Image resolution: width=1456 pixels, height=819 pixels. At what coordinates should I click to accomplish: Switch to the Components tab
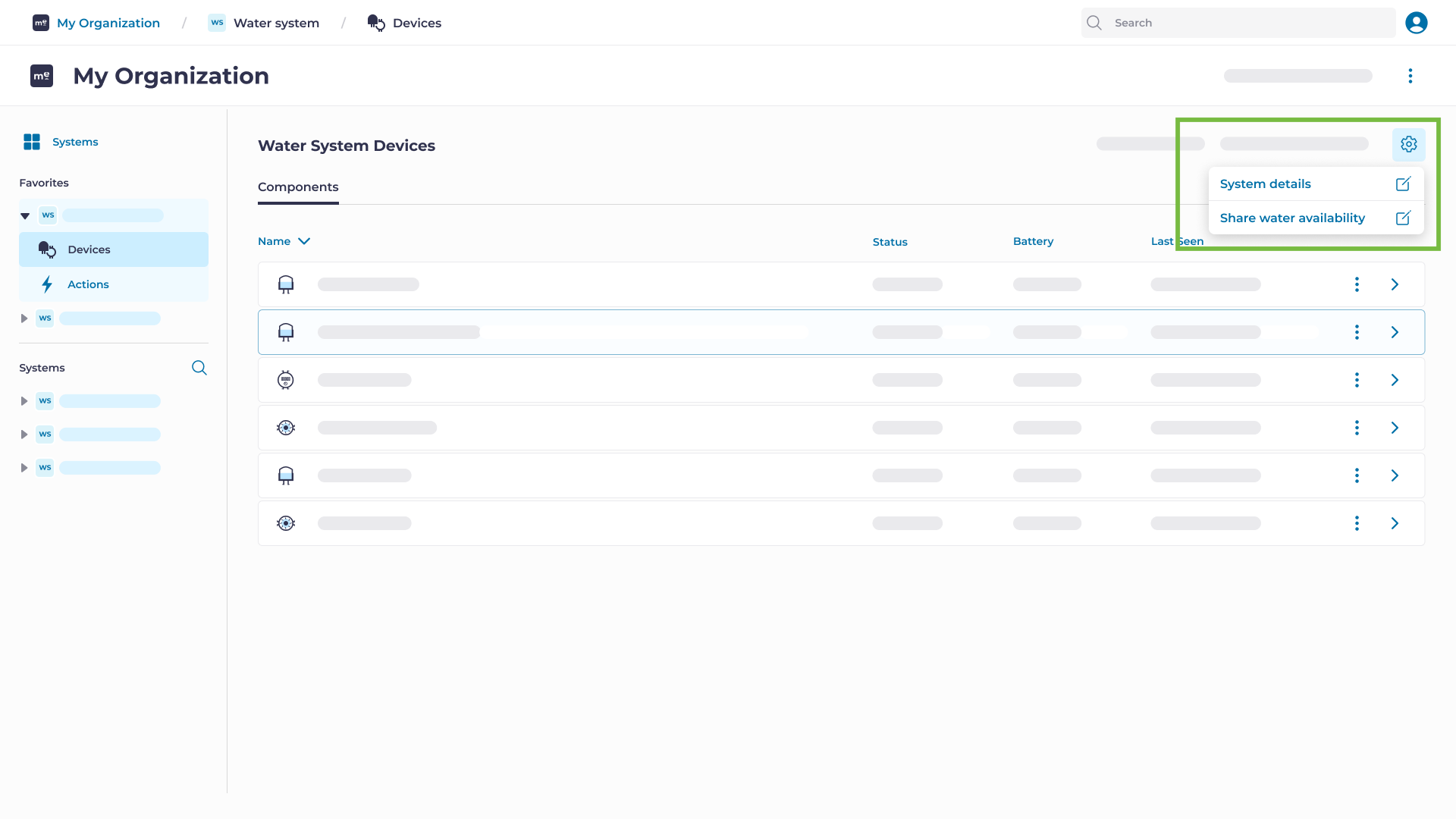(298, 187)
